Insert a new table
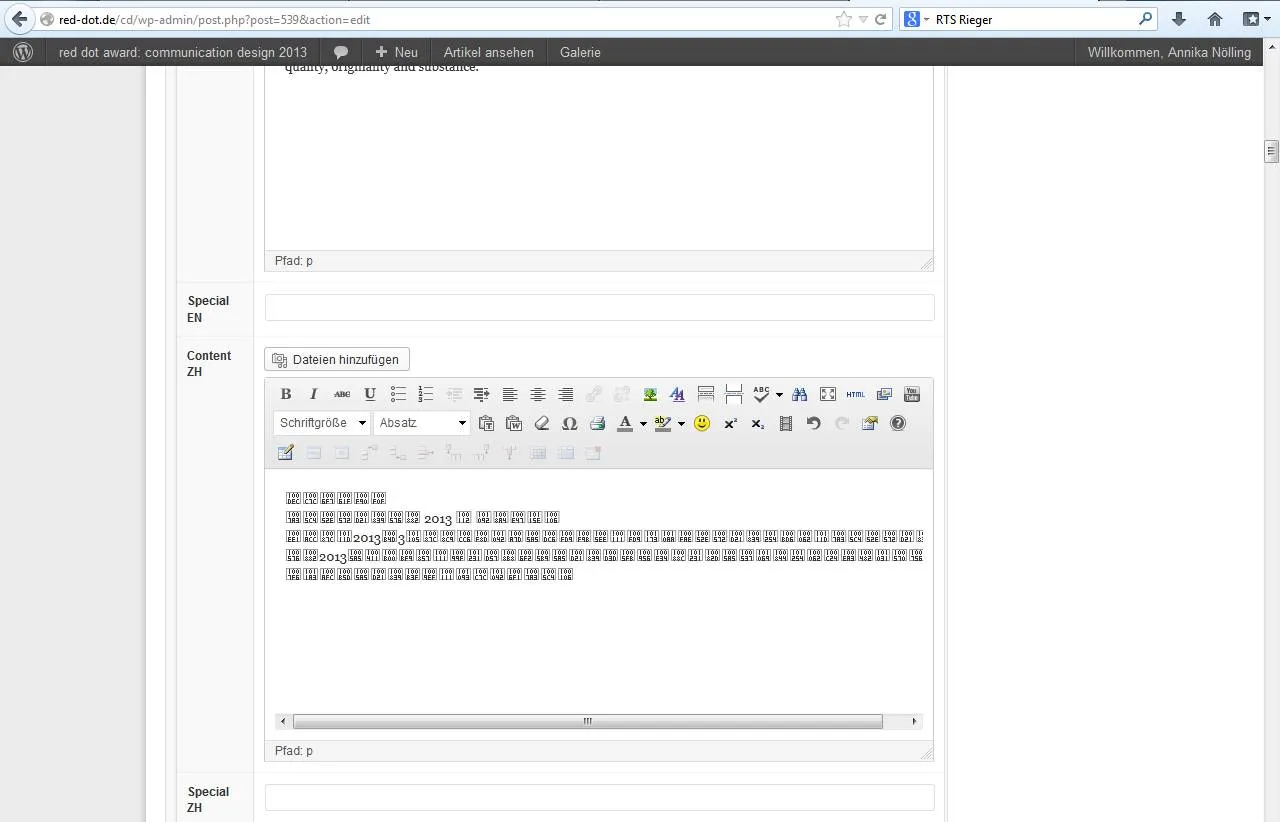The height and width of the screenshot is (822, 1280). pos(286,453)
